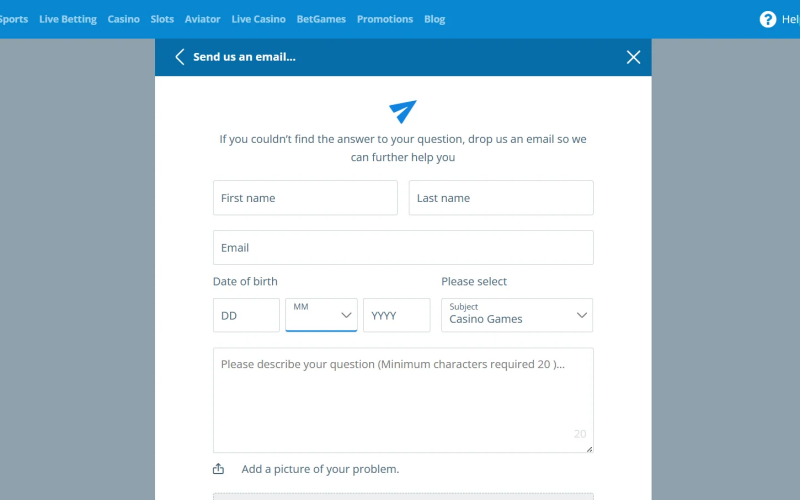The width and height of the screenshot is (800, 500).
Task: Open the Live Betting menu item
Action: click(68, 19)
